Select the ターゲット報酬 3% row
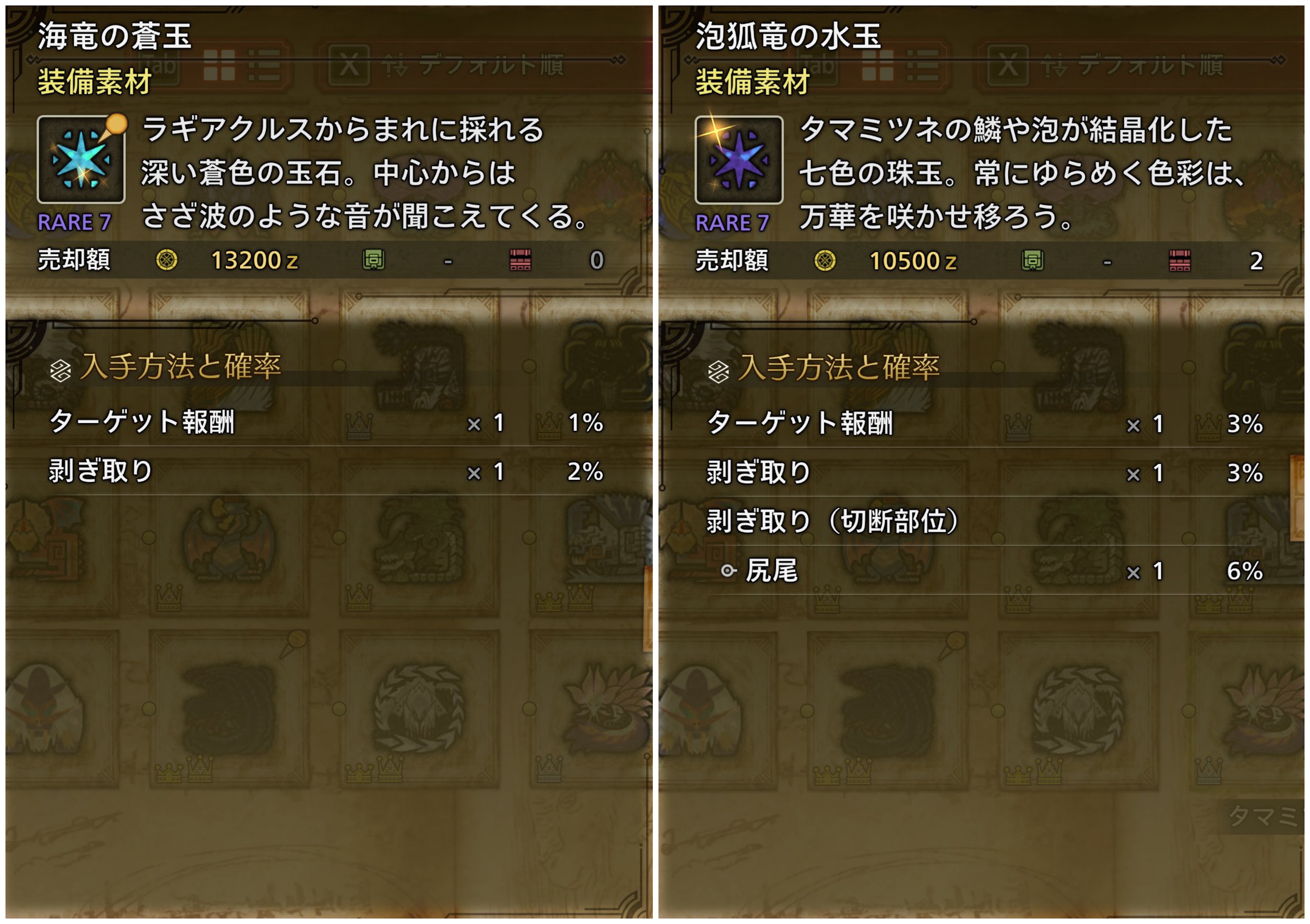This screenshot has height=924, width=1310. (x=985, y=423)
